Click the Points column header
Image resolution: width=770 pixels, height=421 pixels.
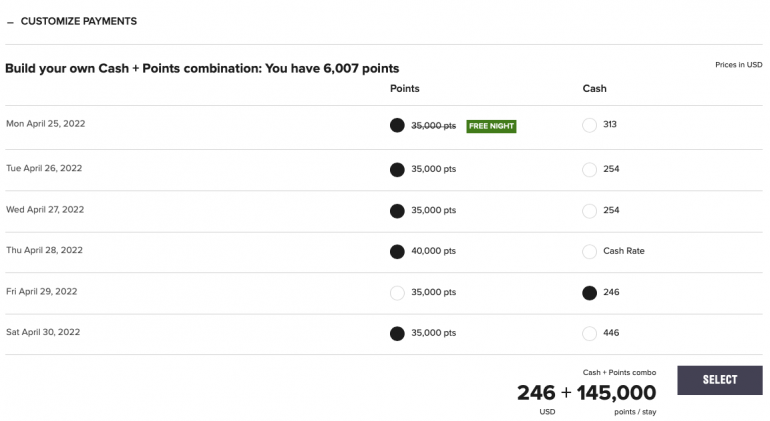point(405,88)
